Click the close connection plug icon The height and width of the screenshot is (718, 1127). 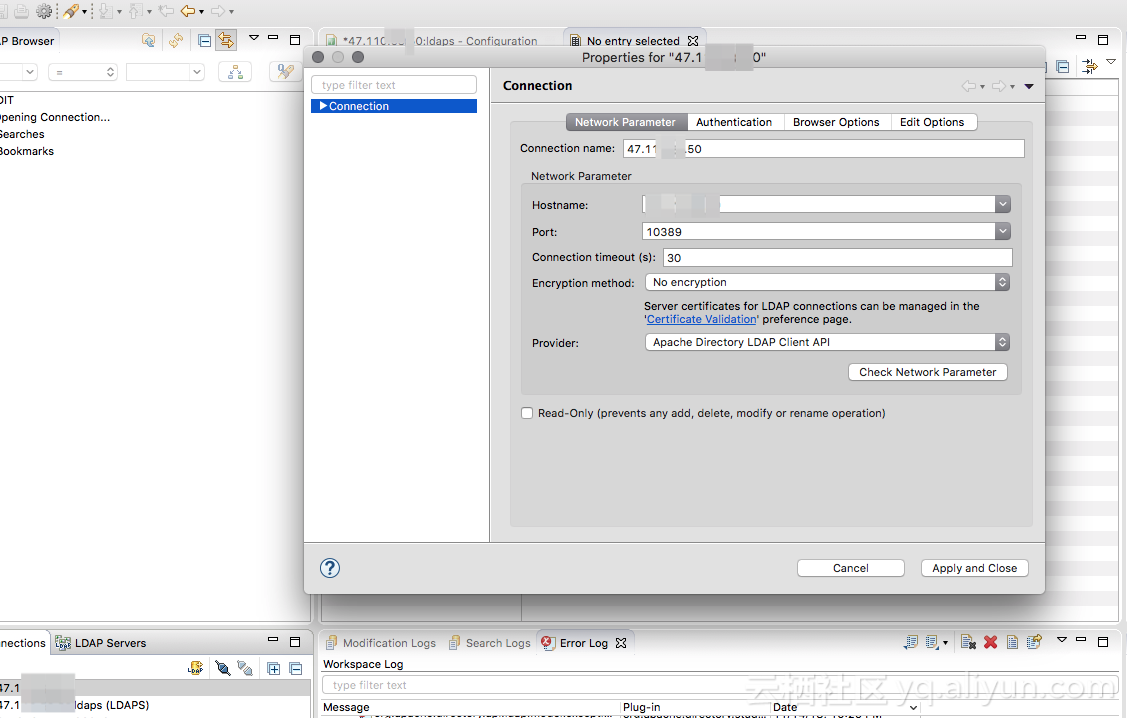245,668
